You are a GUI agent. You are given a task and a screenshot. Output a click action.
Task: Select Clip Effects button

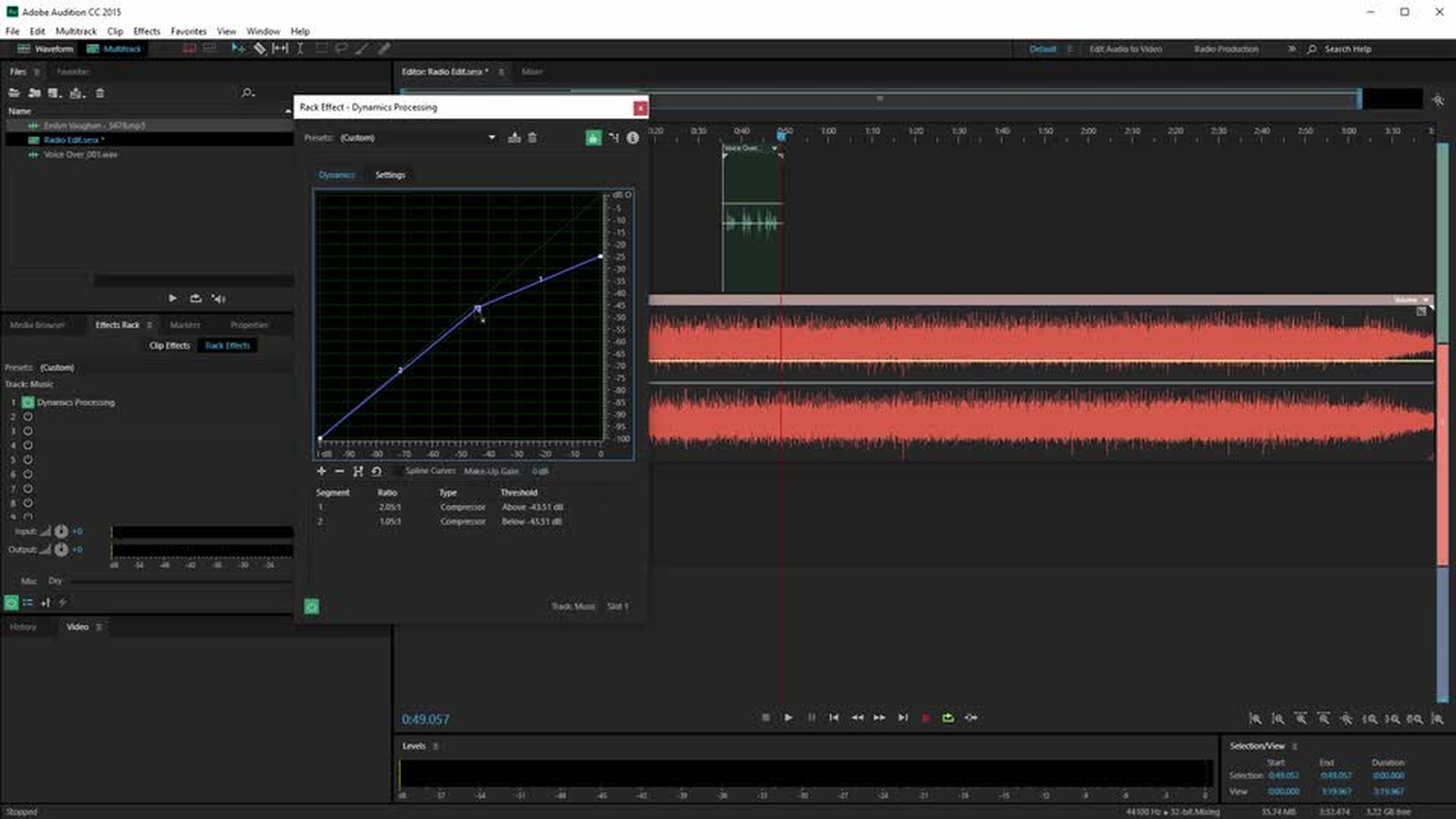(169, 346)
